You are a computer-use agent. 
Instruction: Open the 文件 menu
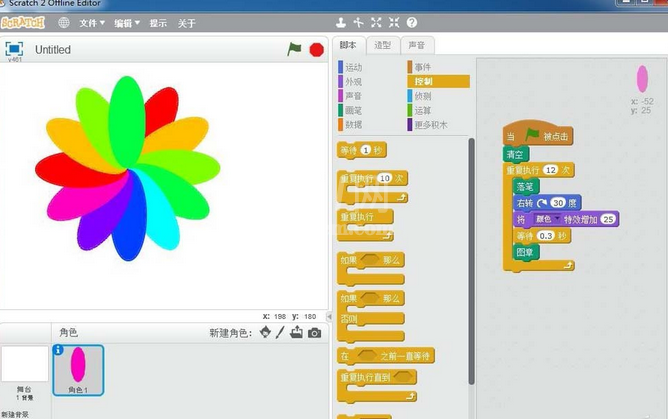click(92, 23)
